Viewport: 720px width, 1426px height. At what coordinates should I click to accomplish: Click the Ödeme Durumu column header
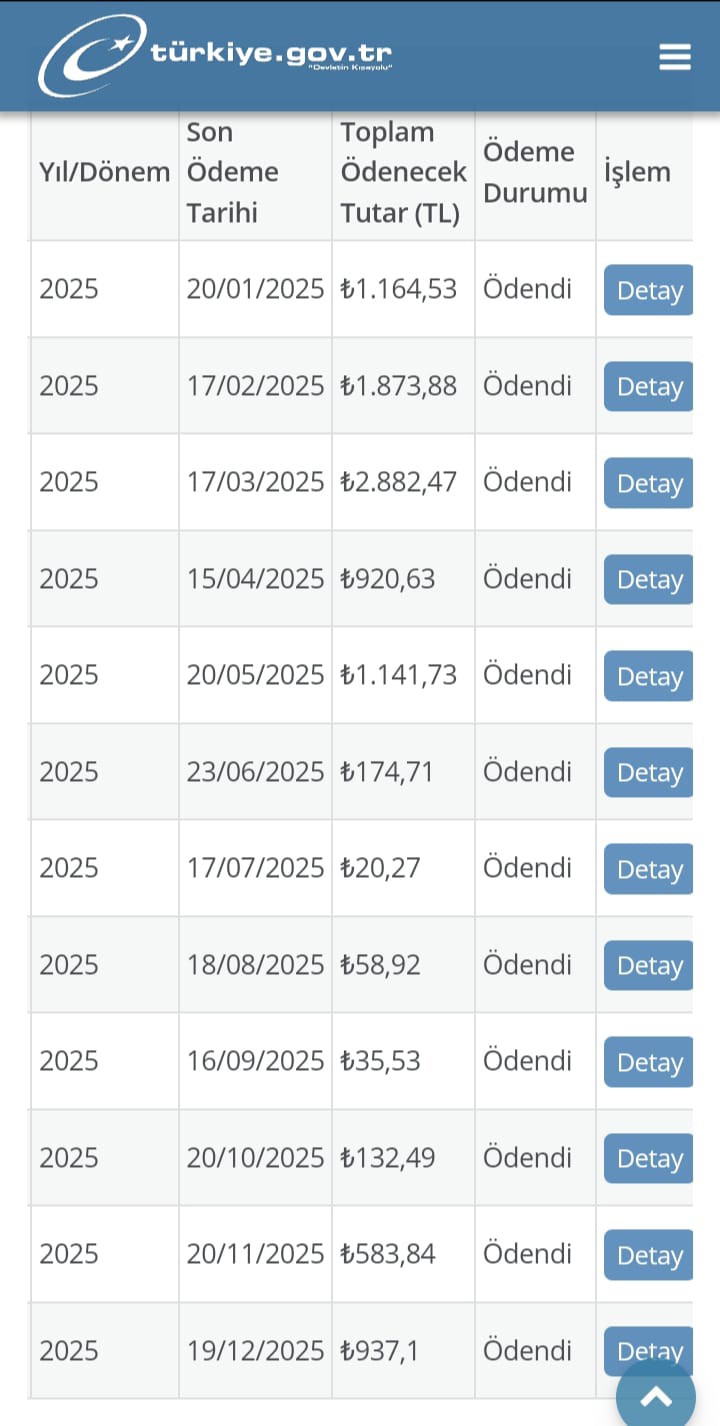click(x=535, y=172)
